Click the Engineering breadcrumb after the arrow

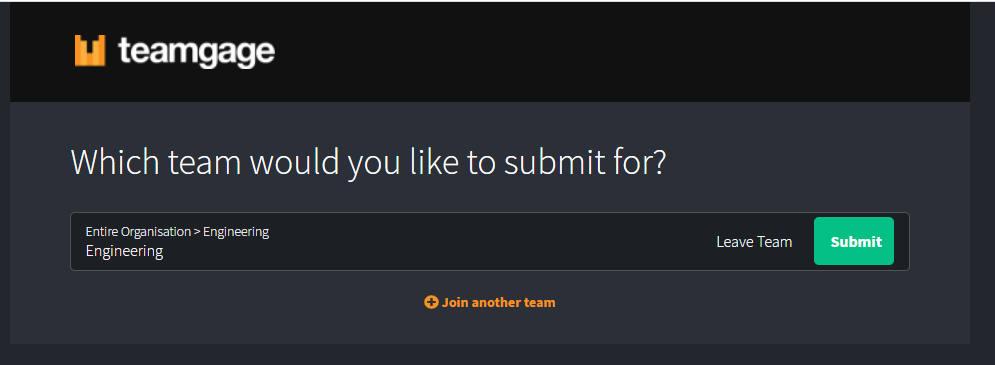[x=236, y=232]
